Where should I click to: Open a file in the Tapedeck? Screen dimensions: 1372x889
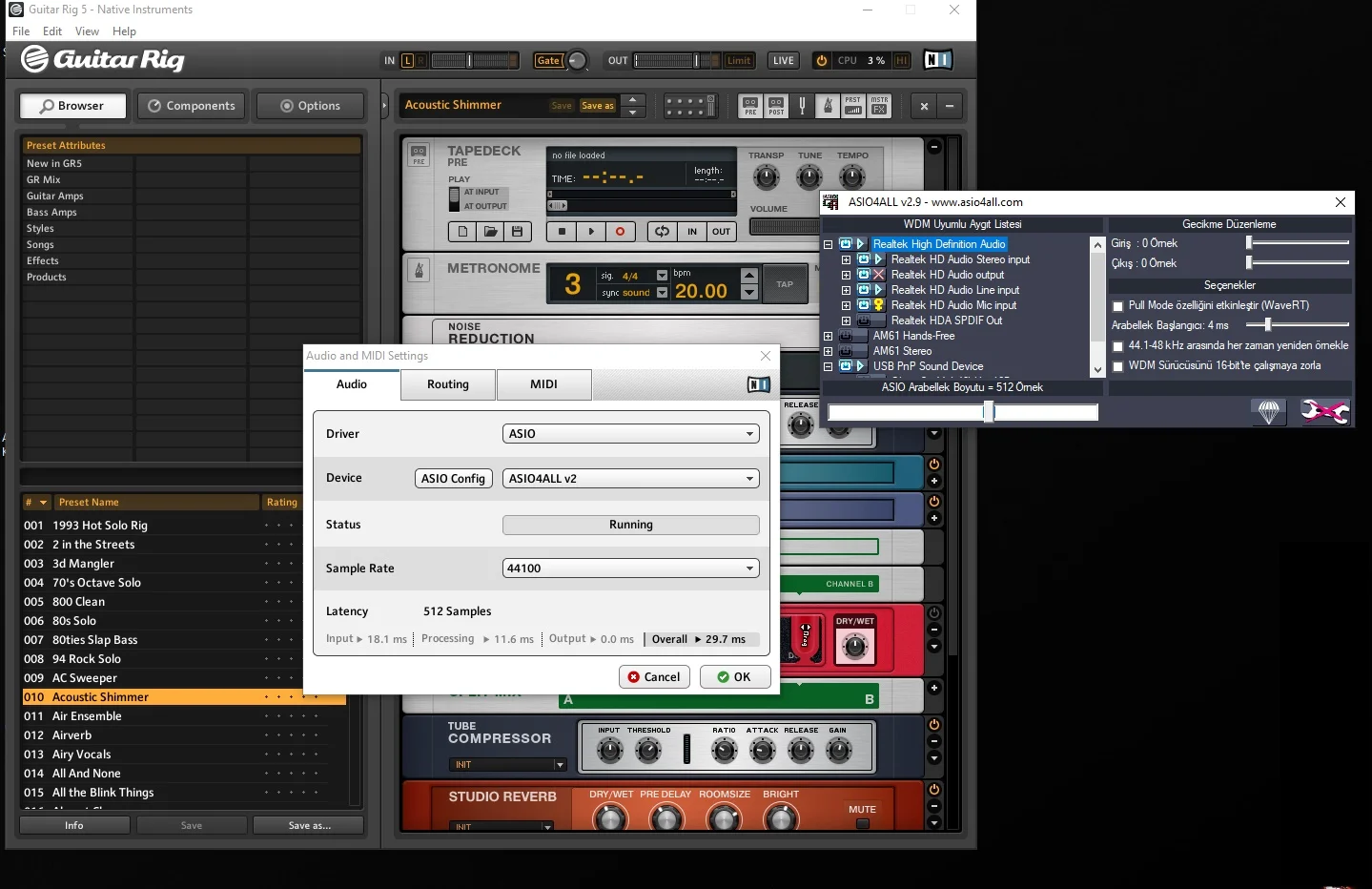click(x=490, y=231)
